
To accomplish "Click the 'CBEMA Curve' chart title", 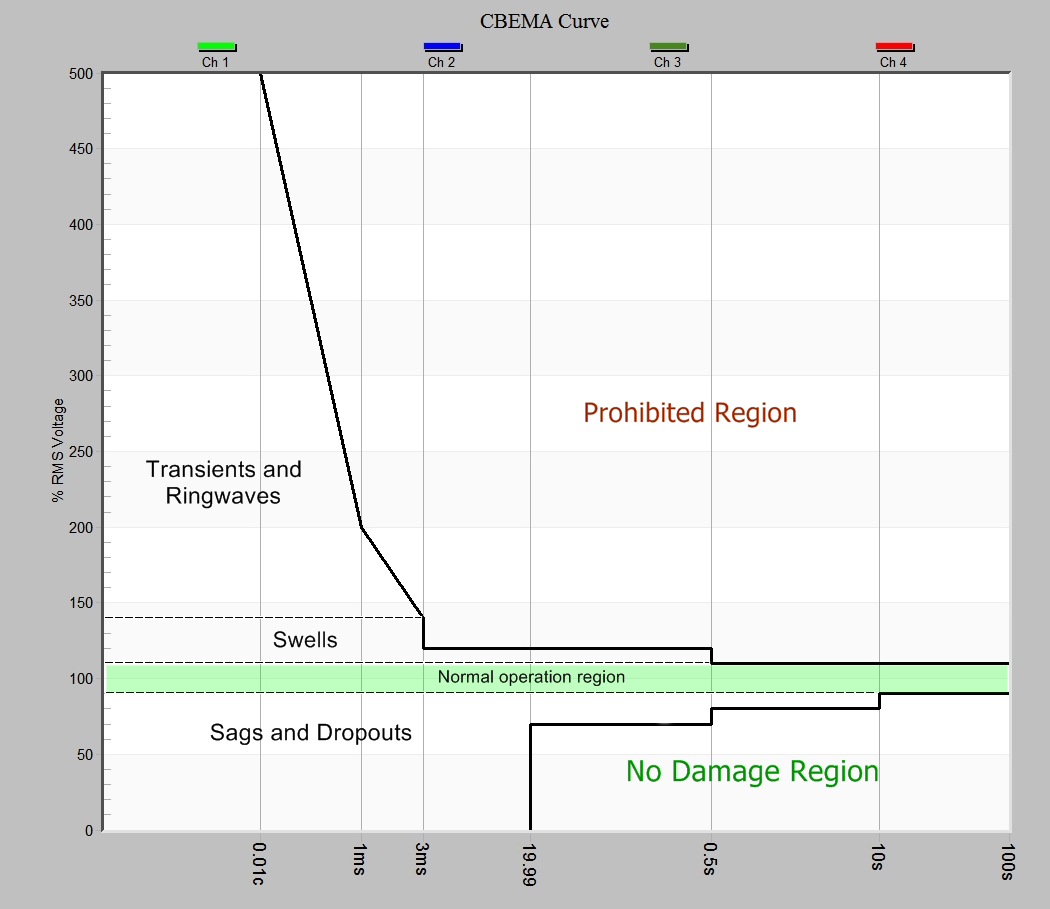I will [545, 21].
